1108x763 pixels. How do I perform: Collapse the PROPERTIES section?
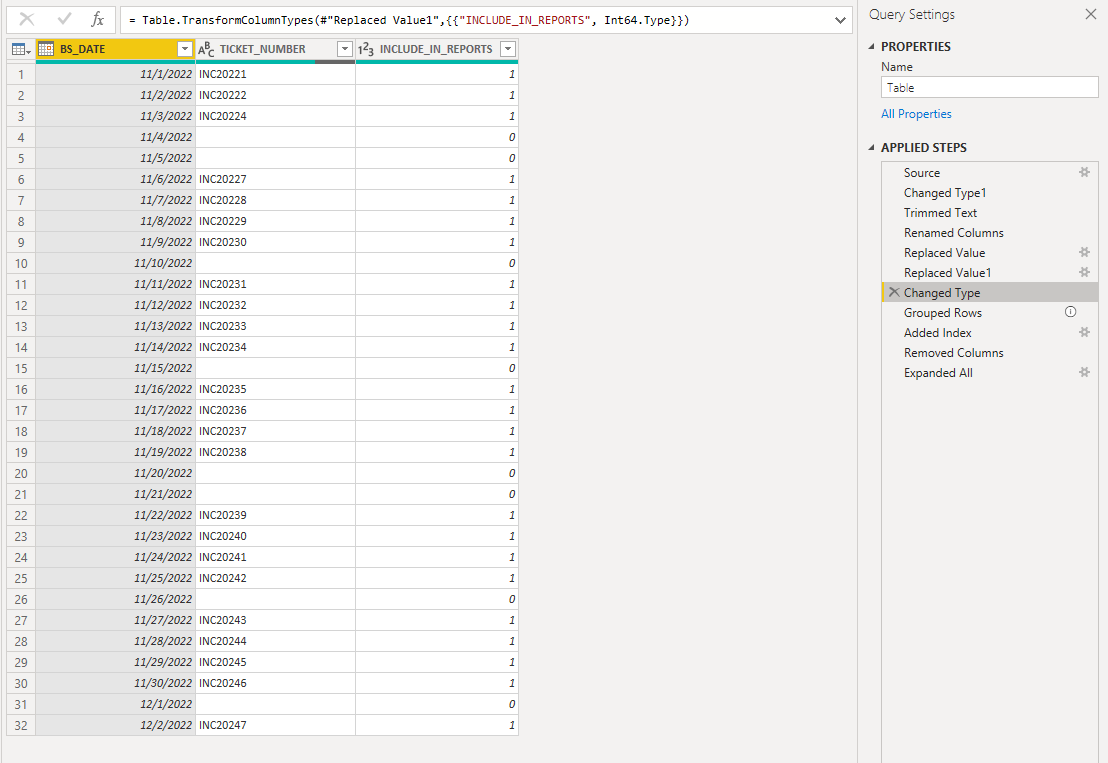(x=871, y=47)
